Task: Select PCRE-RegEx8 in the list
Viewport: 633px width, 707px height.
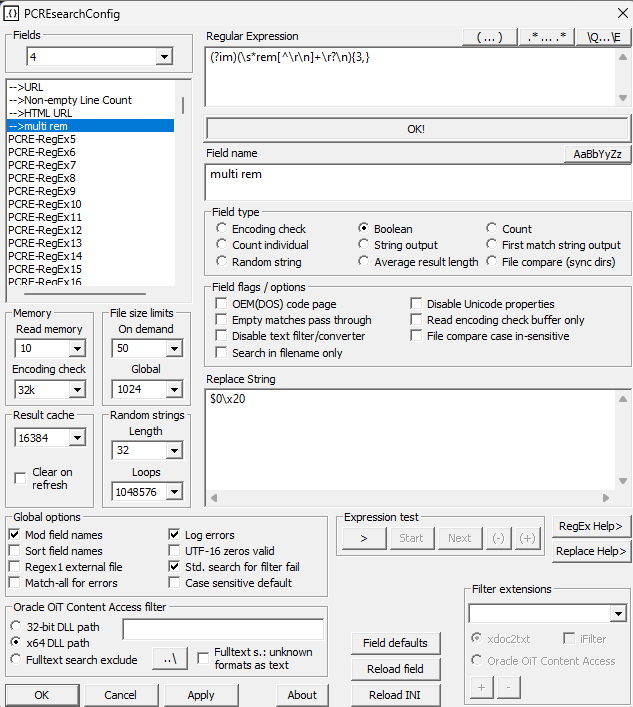Action: click(91, 178)
